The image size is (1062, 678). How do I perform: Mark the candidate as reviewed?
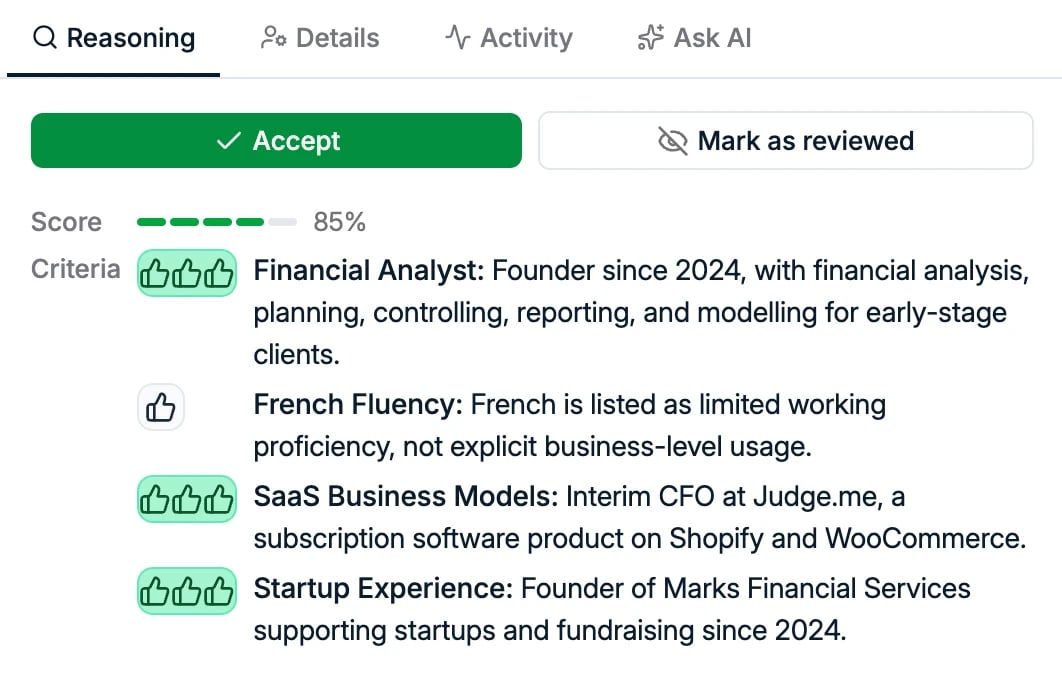[x=786, y=141]
